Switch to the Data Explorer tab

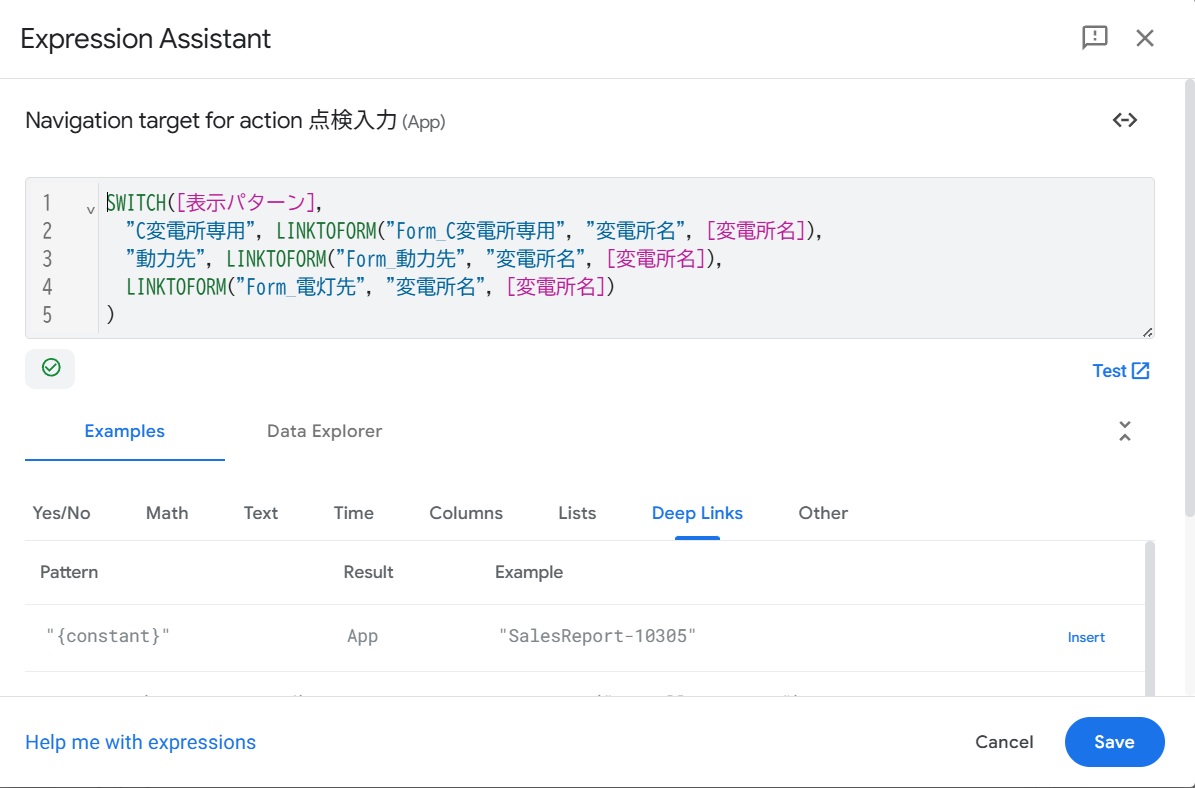(x=324, y=431)
